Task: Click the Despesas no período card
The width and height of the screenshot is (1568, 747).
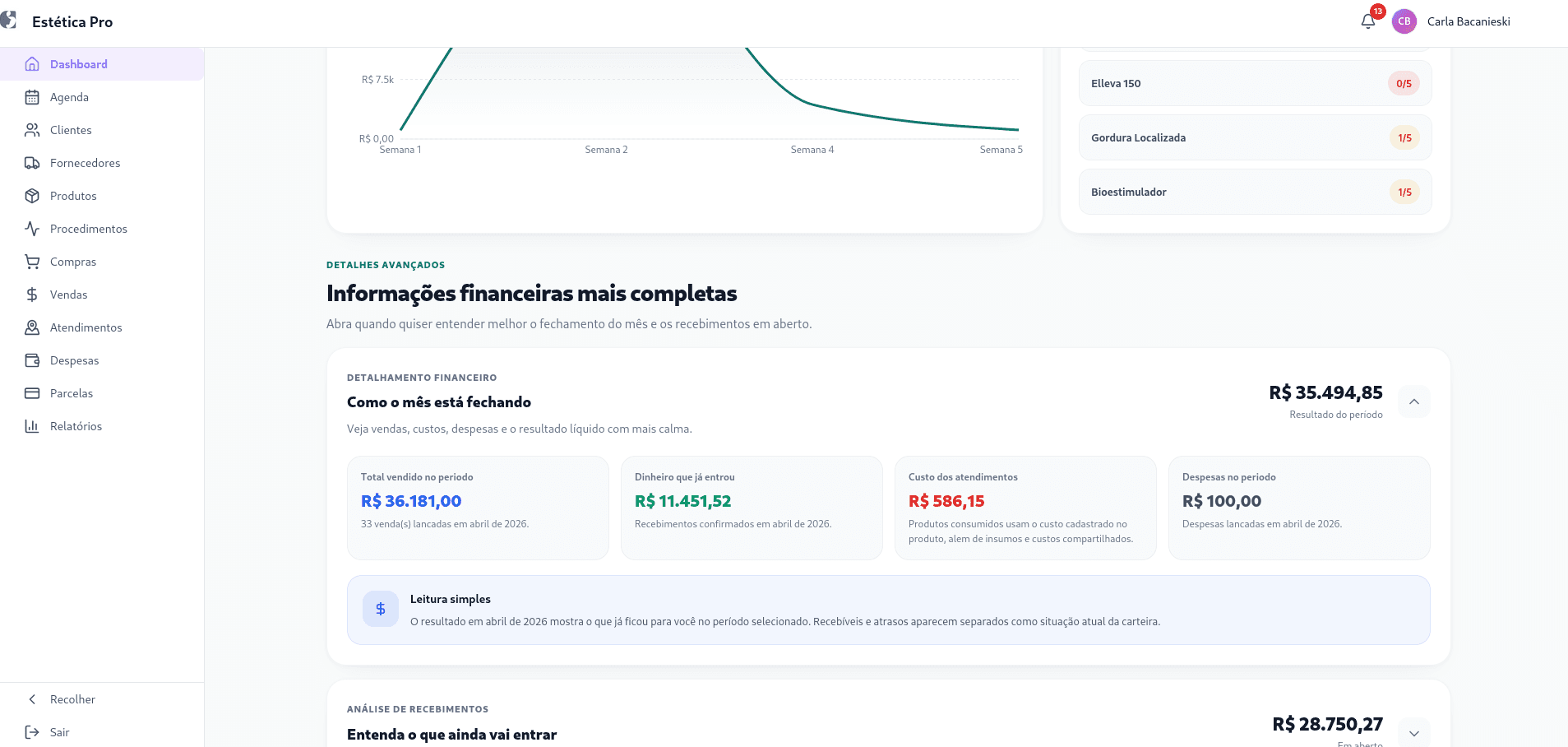Action: click(x=1299, y=508)
